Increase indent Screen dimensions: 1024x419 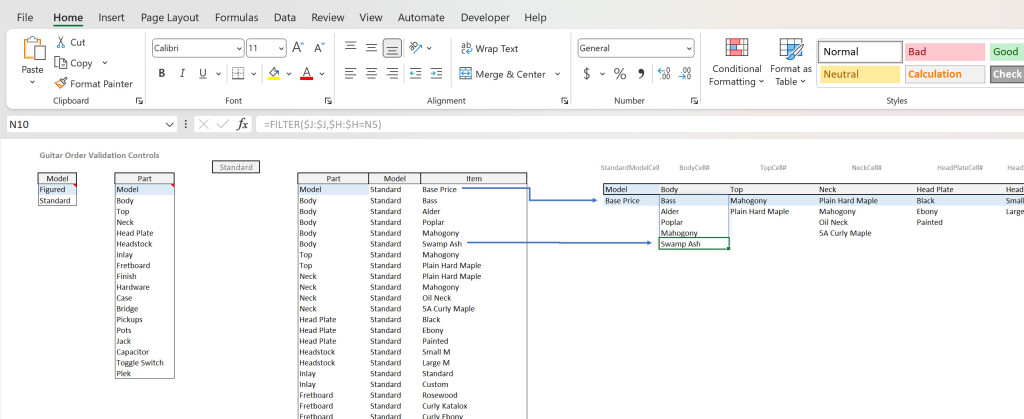pyautogui.click(x=436, y=74)
